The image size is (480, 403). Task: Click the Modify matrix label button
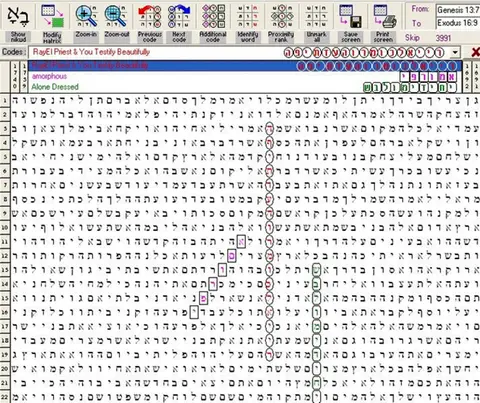pos(52,37)
